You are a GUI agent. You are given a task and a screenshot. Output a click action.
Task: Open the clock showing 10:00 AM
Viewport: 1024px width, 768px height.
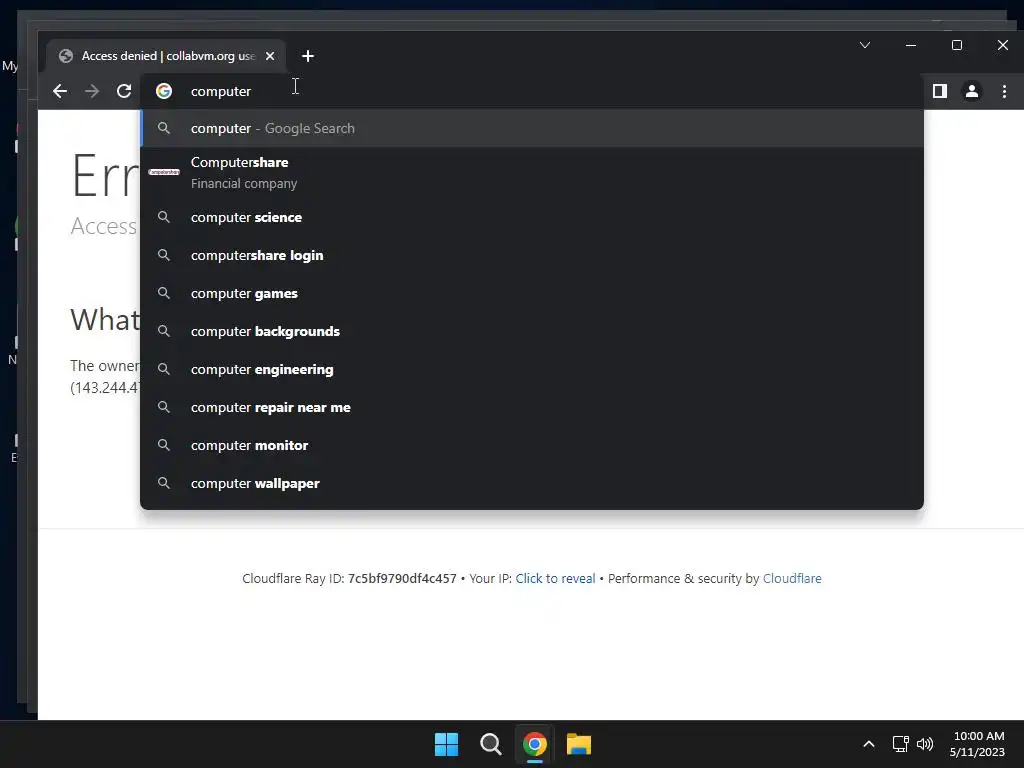point(978,744)
